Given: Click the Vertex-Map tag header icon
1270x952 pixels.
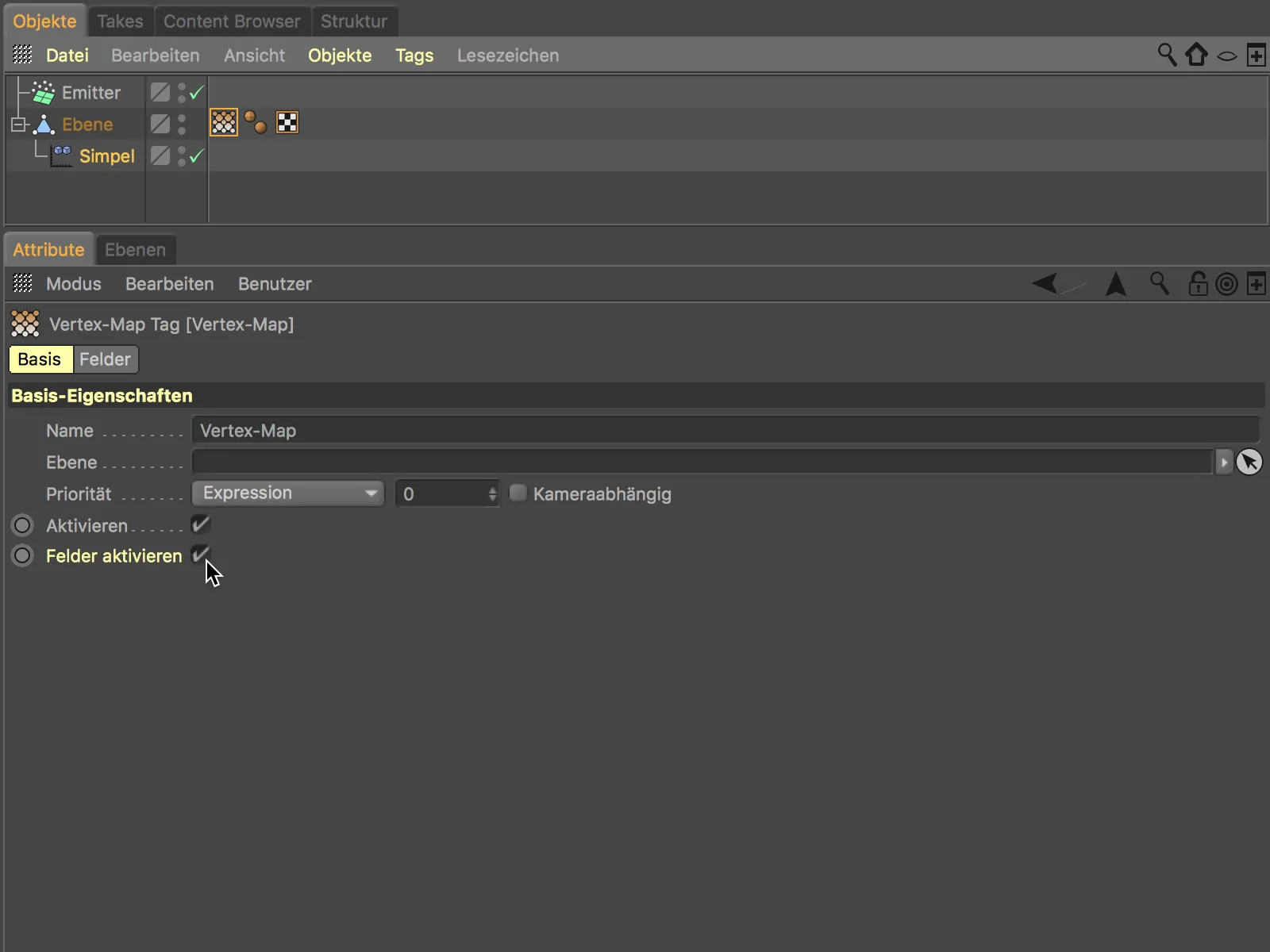Looking at the screenshot, I should (x=25, y=324).
